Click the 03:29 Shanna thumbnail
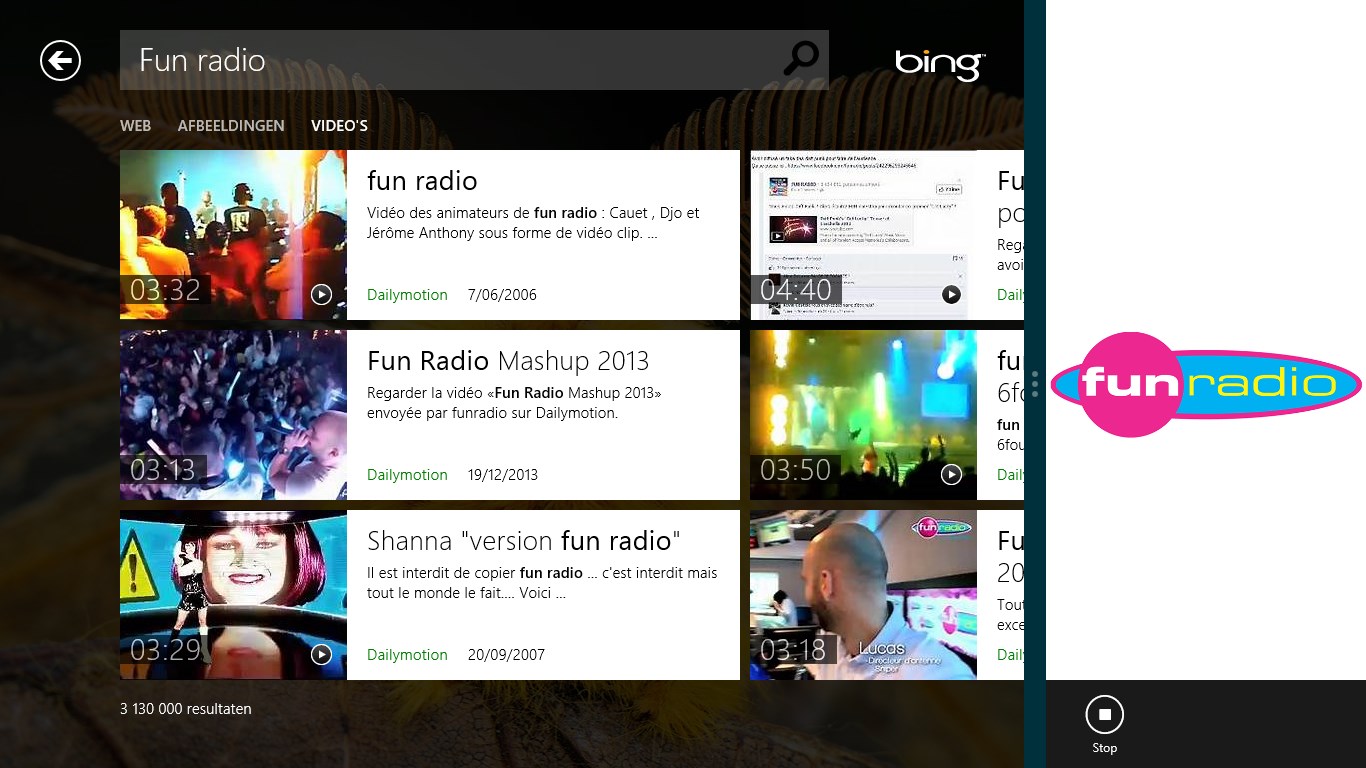 click(233, 595)
